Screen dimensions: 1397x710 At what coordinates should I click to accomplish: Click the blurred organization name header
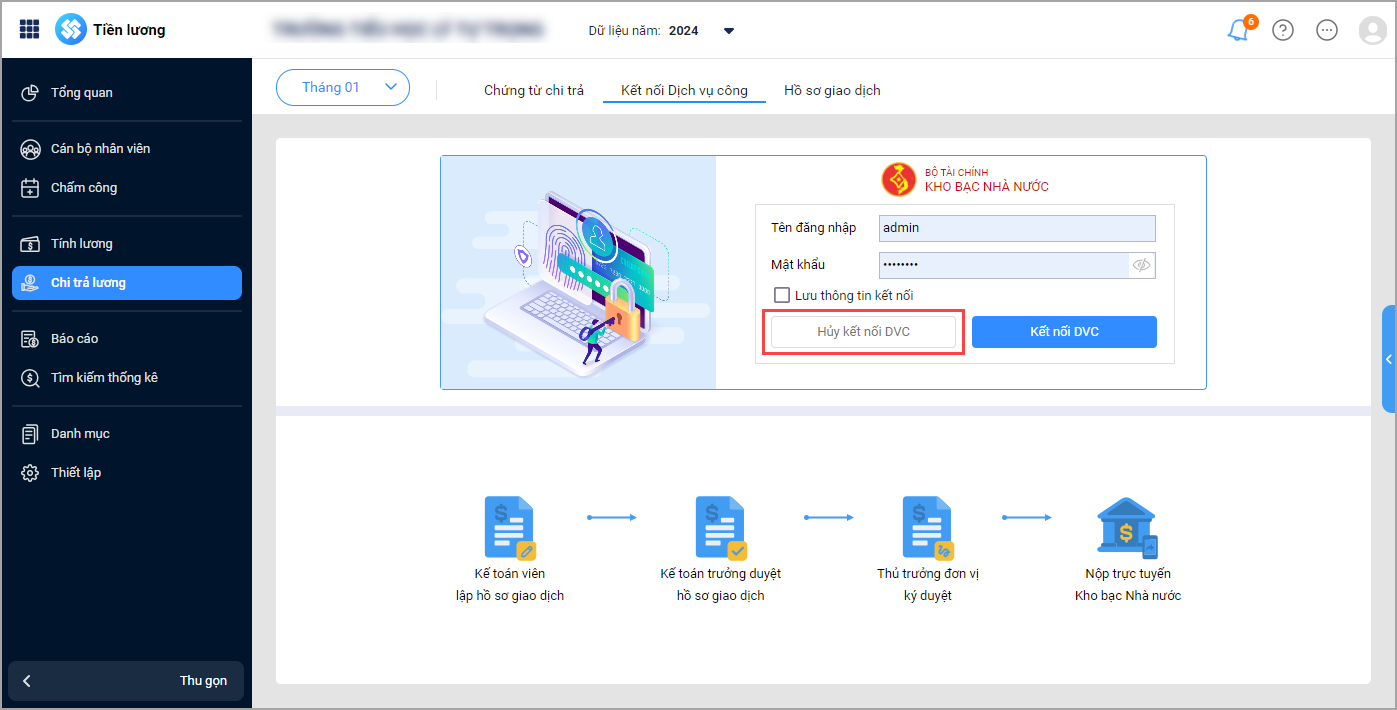tap(407, 30)
